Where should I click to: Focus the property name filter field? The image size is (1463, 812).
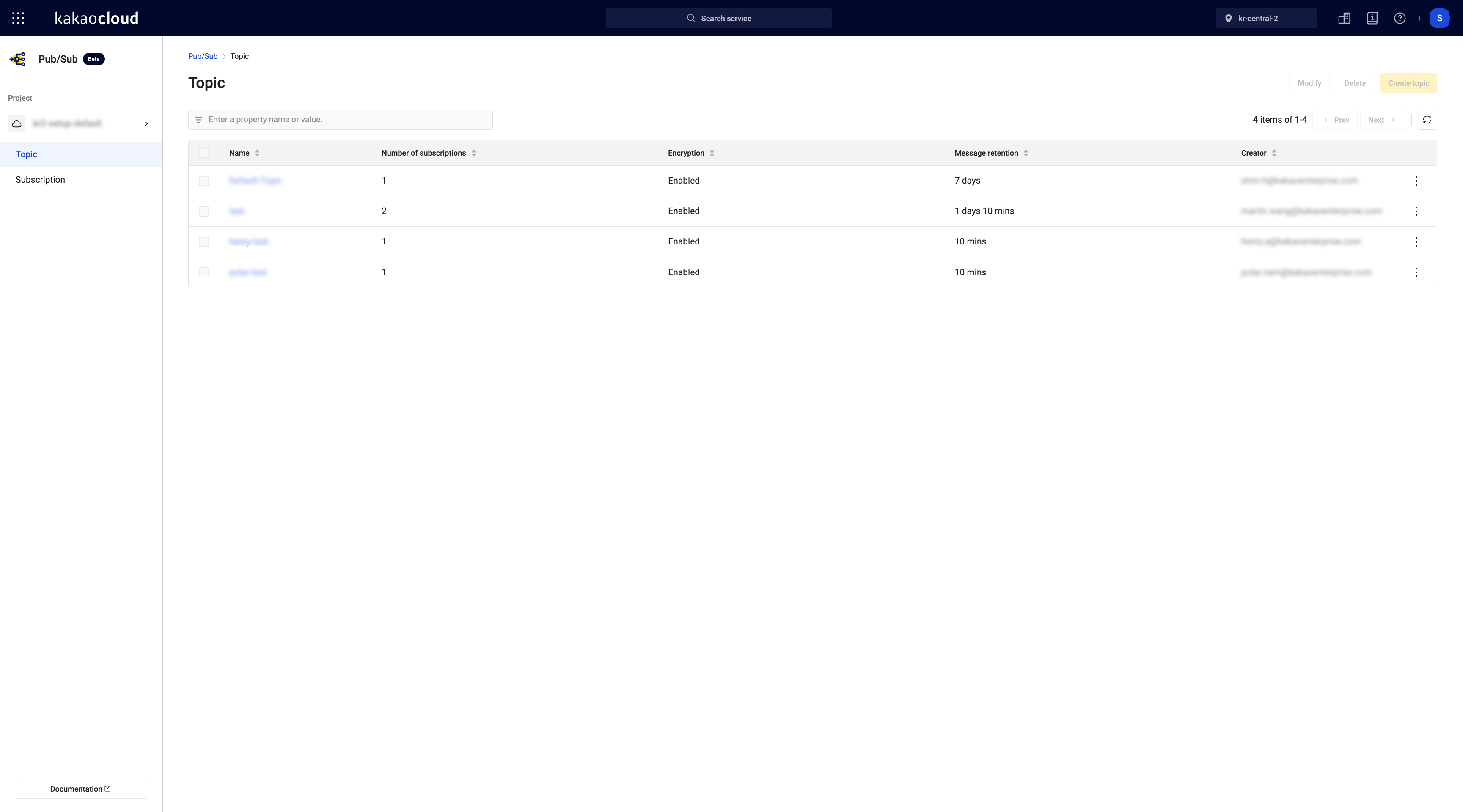(340, 120)
